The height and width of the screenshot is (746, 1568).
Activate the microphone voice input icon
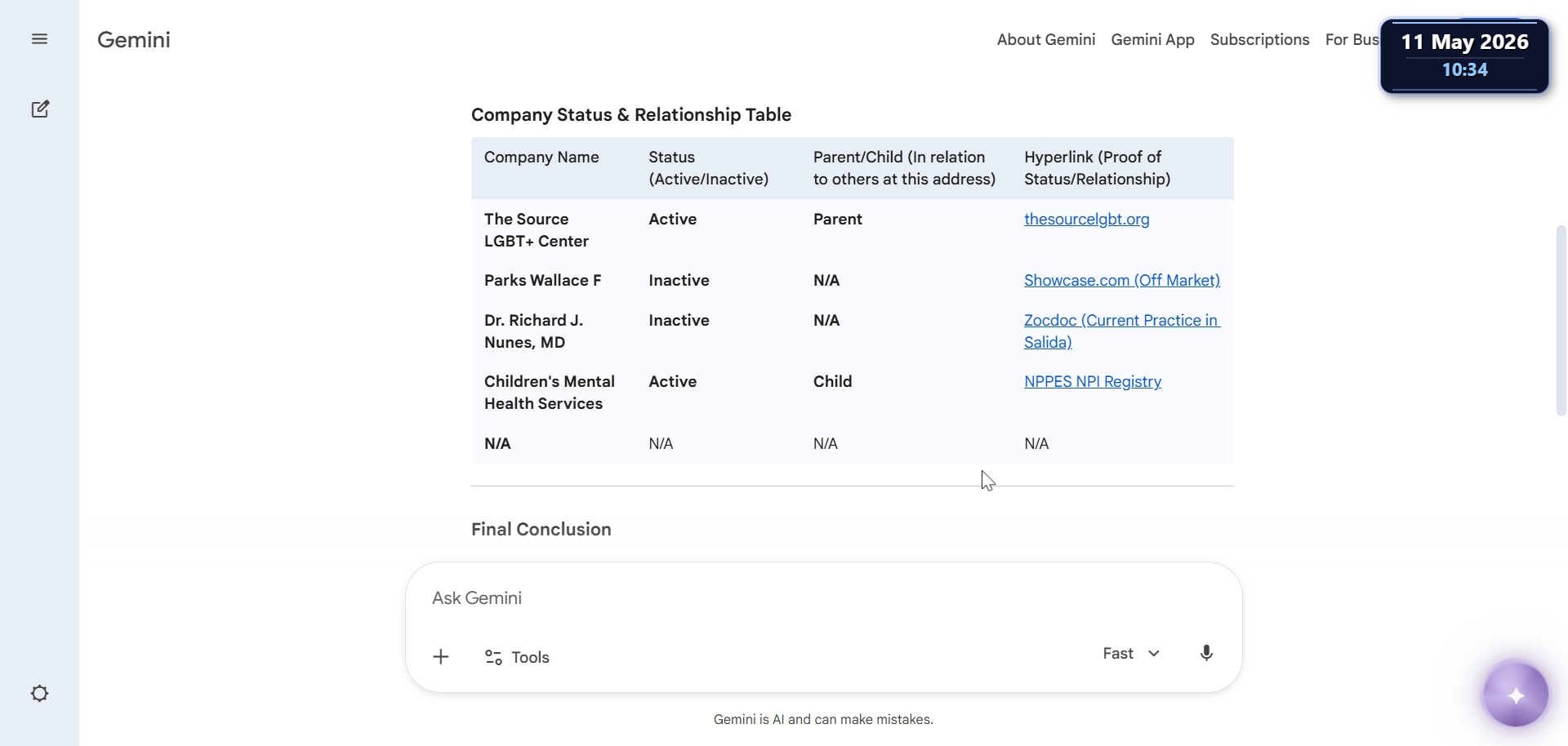(x=1206, y=653)
